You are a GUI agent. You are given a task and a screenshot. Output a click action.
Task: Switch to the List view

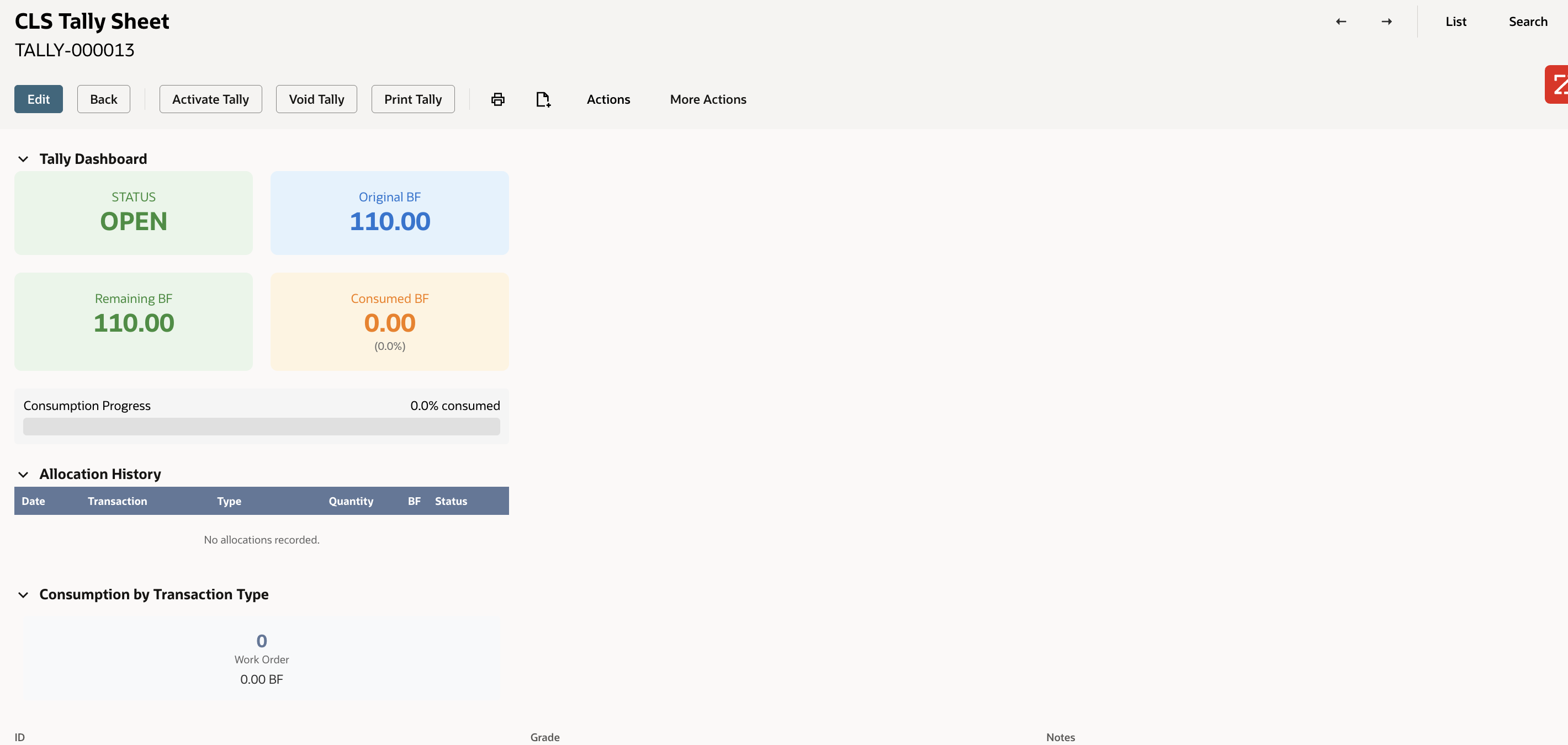coord(1456,22)
